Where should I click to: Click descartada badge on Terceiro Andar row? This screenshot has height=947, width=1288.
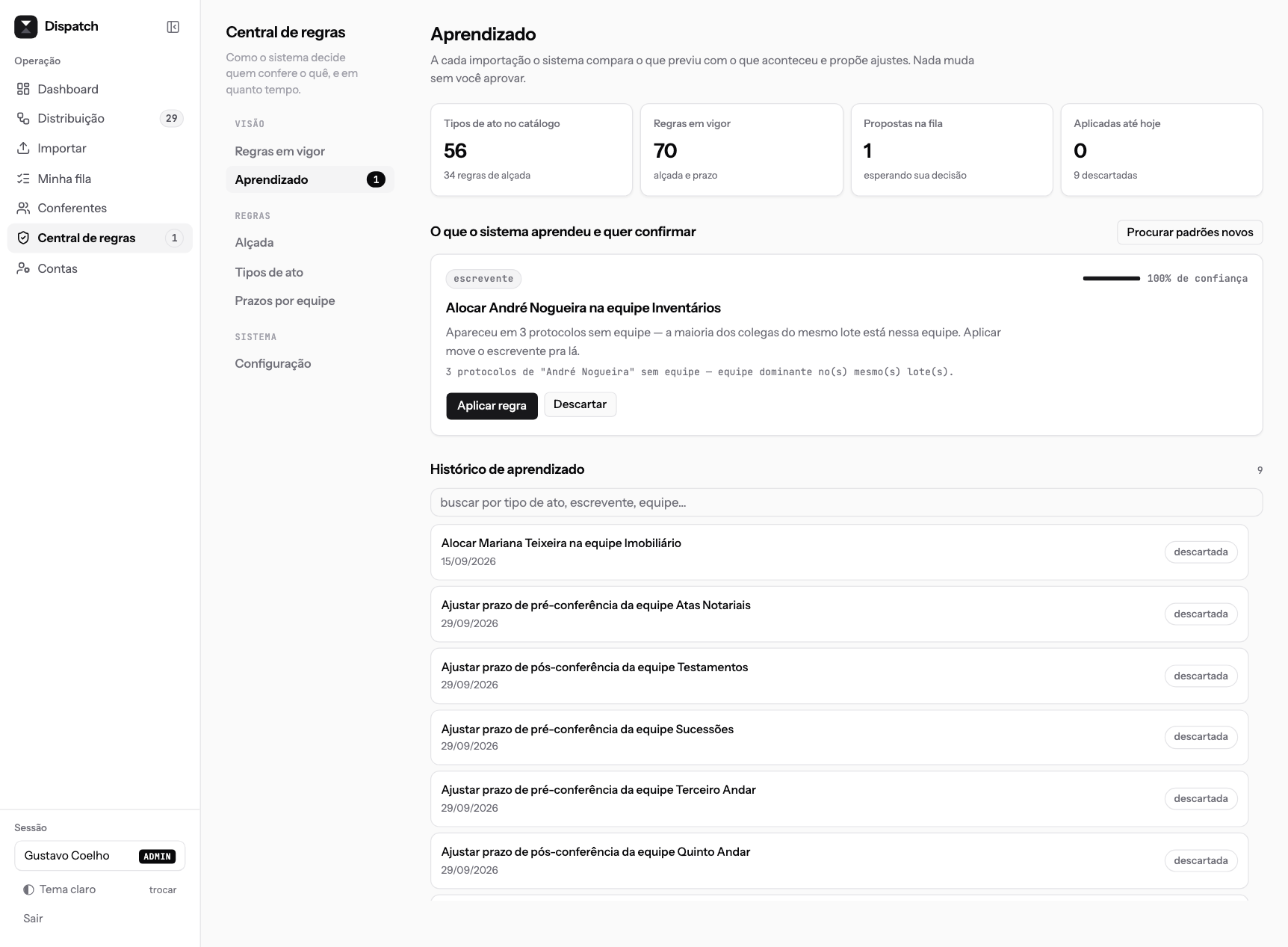tap(1201, 798)
